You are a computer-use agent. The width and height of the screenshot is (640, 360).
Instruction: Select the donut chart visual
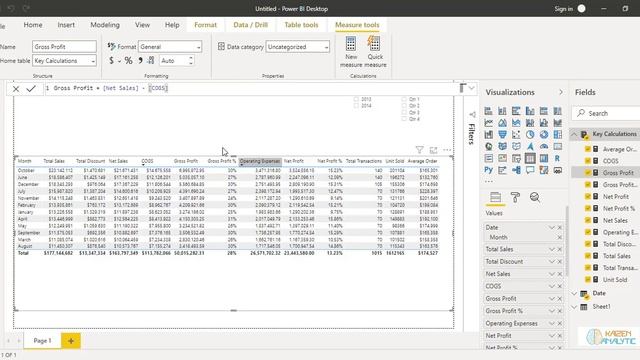(x=544, y=135)
